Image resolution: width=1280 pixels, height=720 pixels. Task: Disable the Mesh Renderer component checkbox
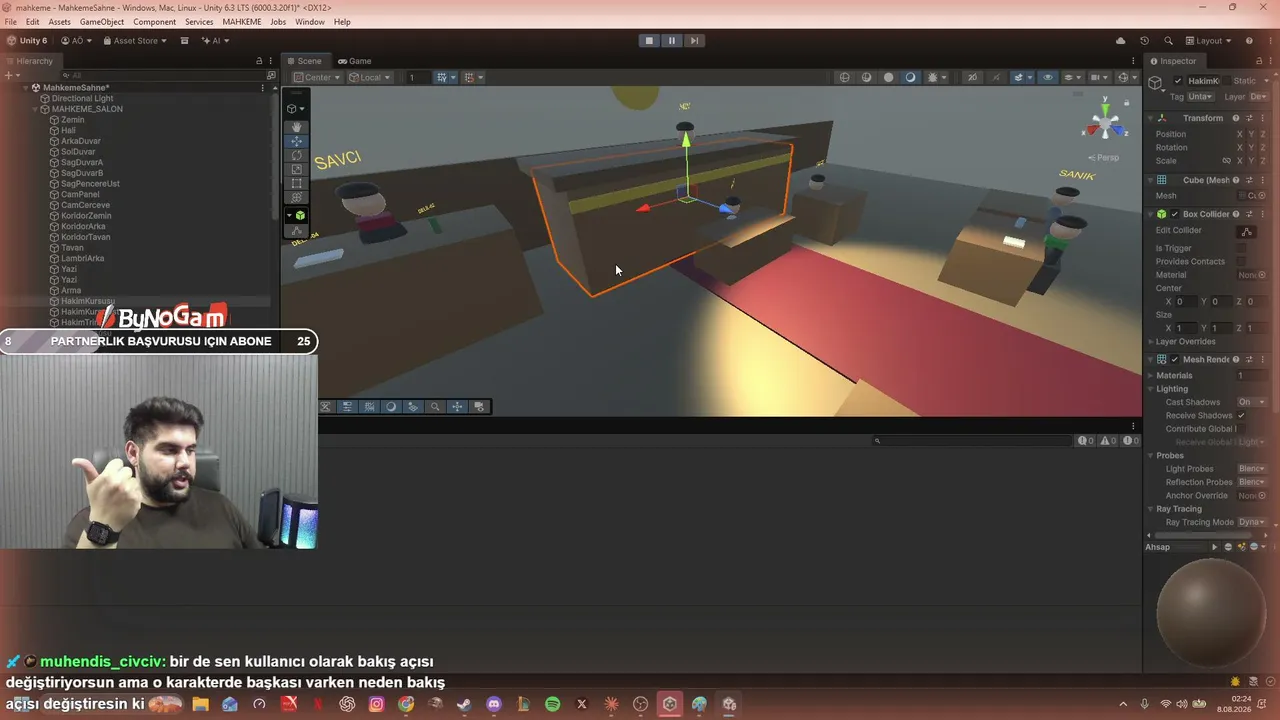[1175, 359]
